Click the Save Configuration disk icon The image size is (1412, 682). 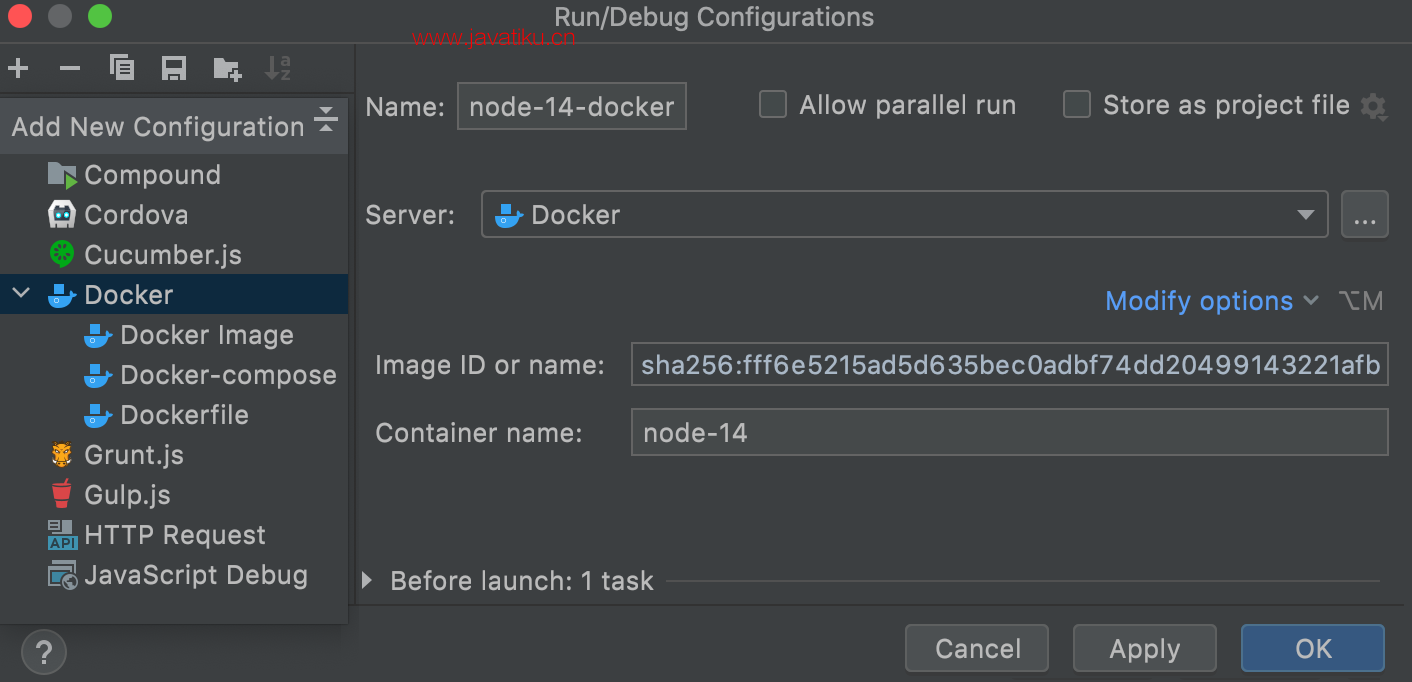(174, 69)
